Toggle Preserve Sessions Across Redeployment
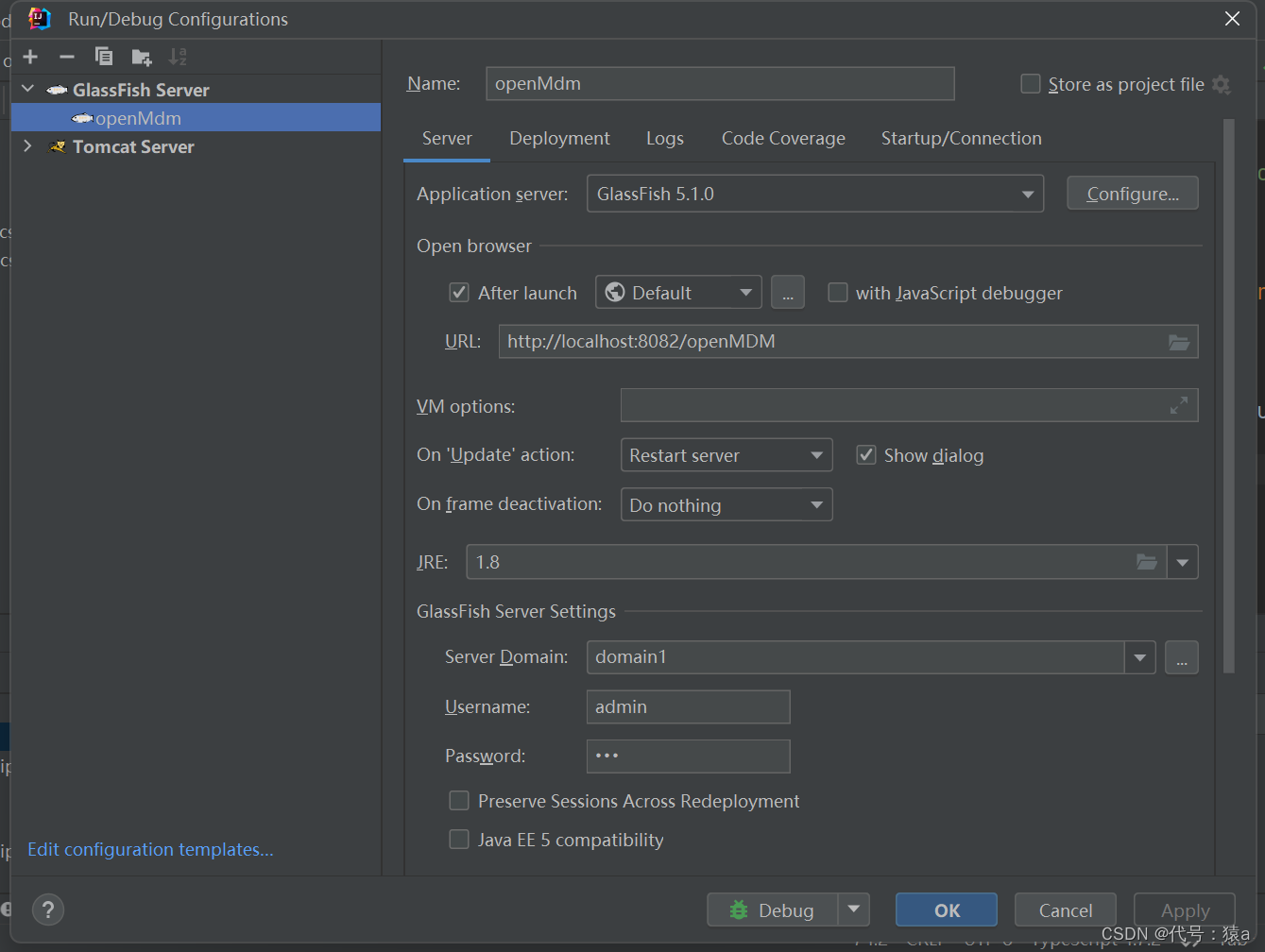Screen dimensions: 1265x952 tap(459, 801)
